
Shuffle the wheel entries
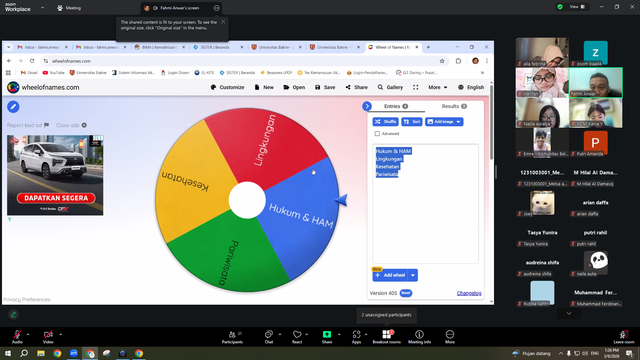tap(385, 122)
